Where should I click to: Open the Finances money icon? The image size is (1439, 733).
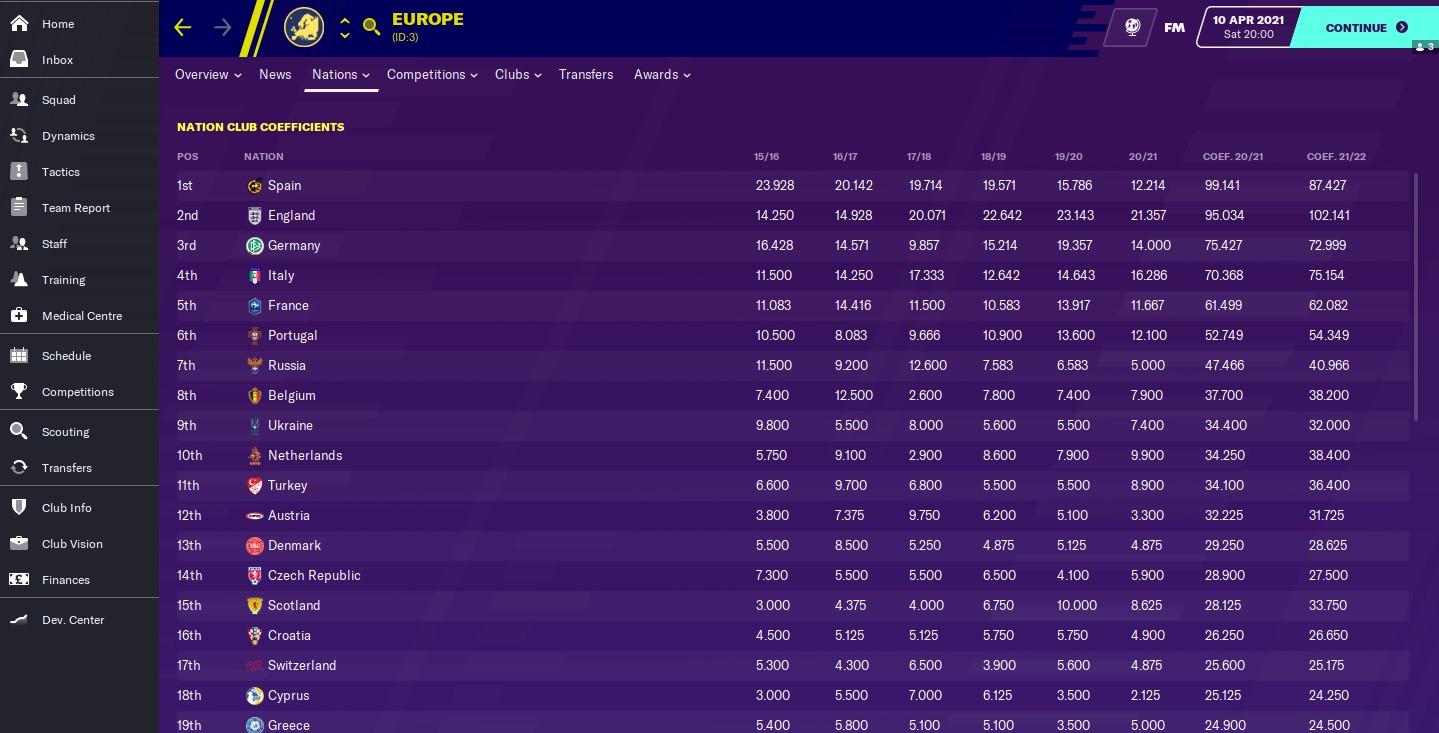pyautogui.click(x=19, y=579)
